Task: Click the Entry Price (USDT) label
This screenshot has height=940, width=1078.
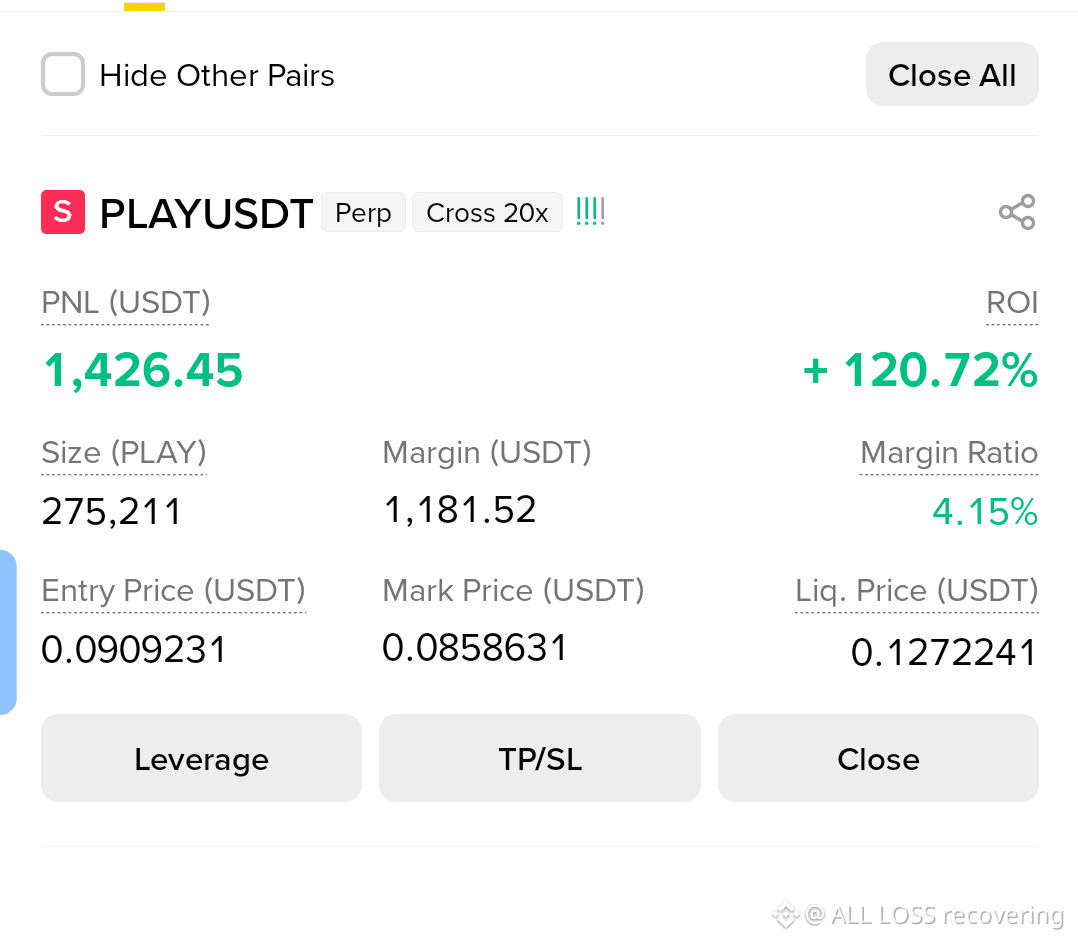Action: 173,591
